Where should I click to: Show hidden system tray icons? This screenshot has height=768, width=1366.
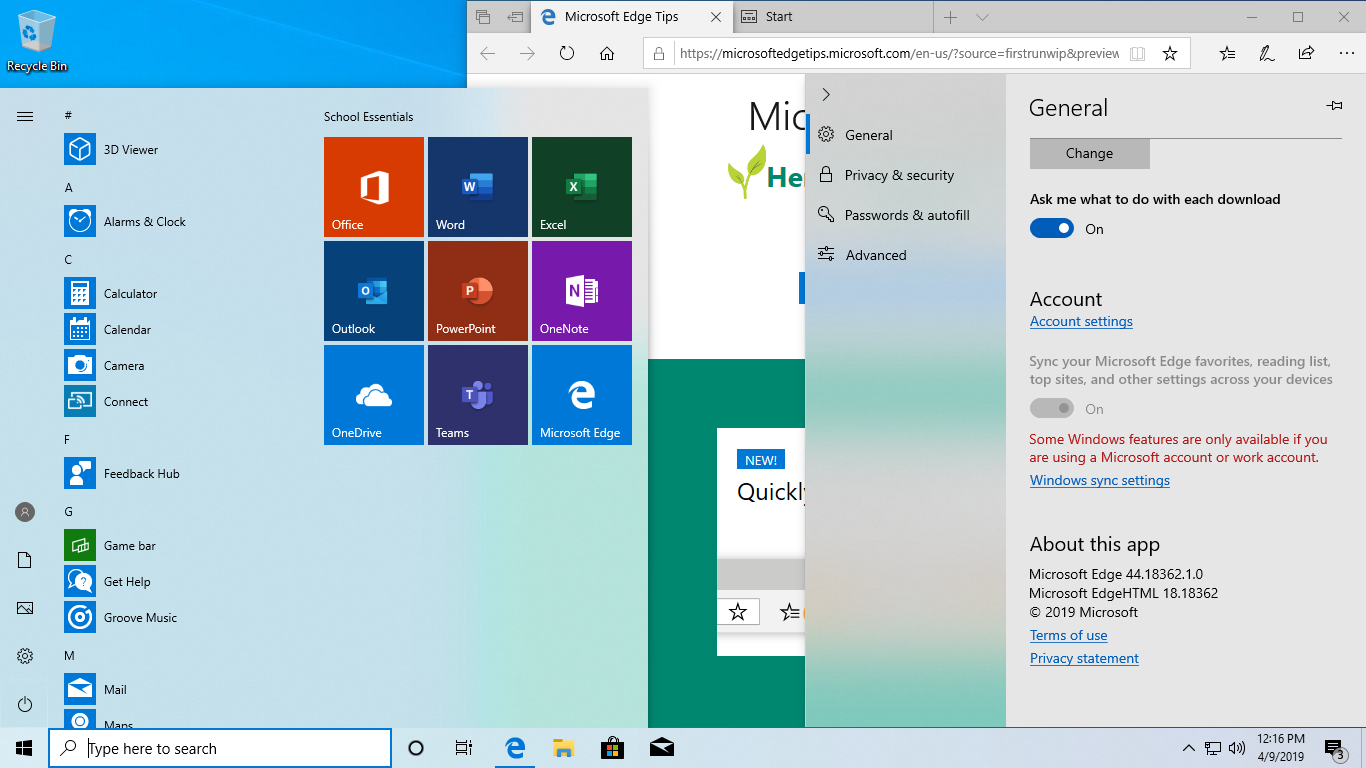[1188, 748]
